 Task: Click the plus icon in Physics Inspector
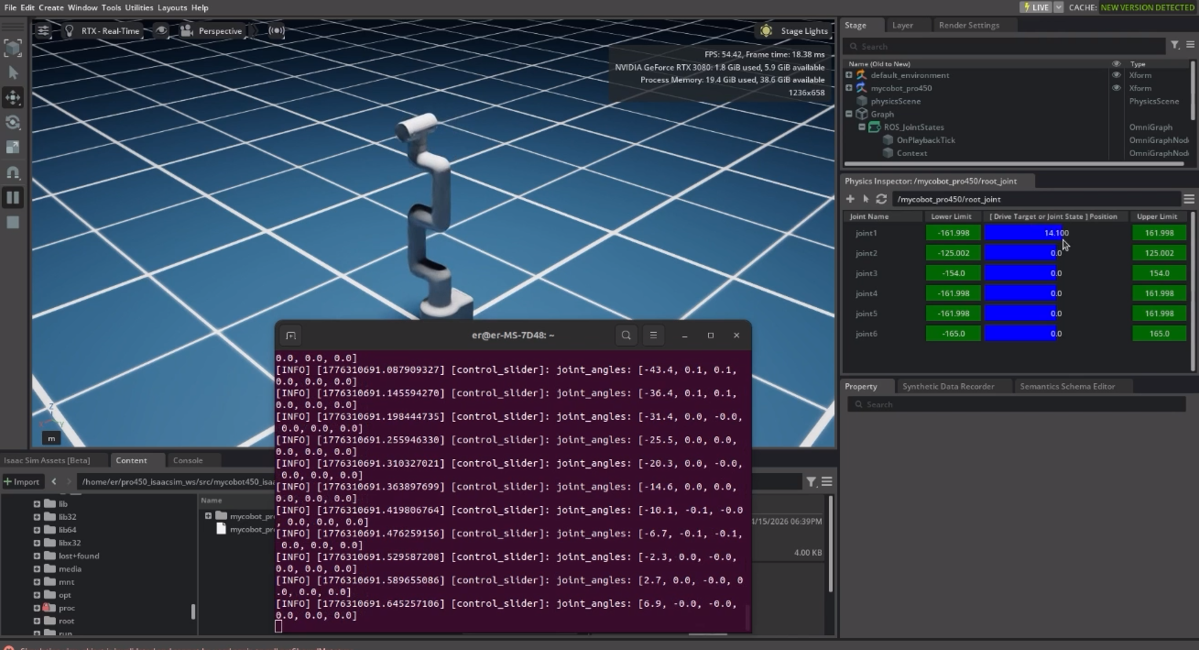point(850,199)
